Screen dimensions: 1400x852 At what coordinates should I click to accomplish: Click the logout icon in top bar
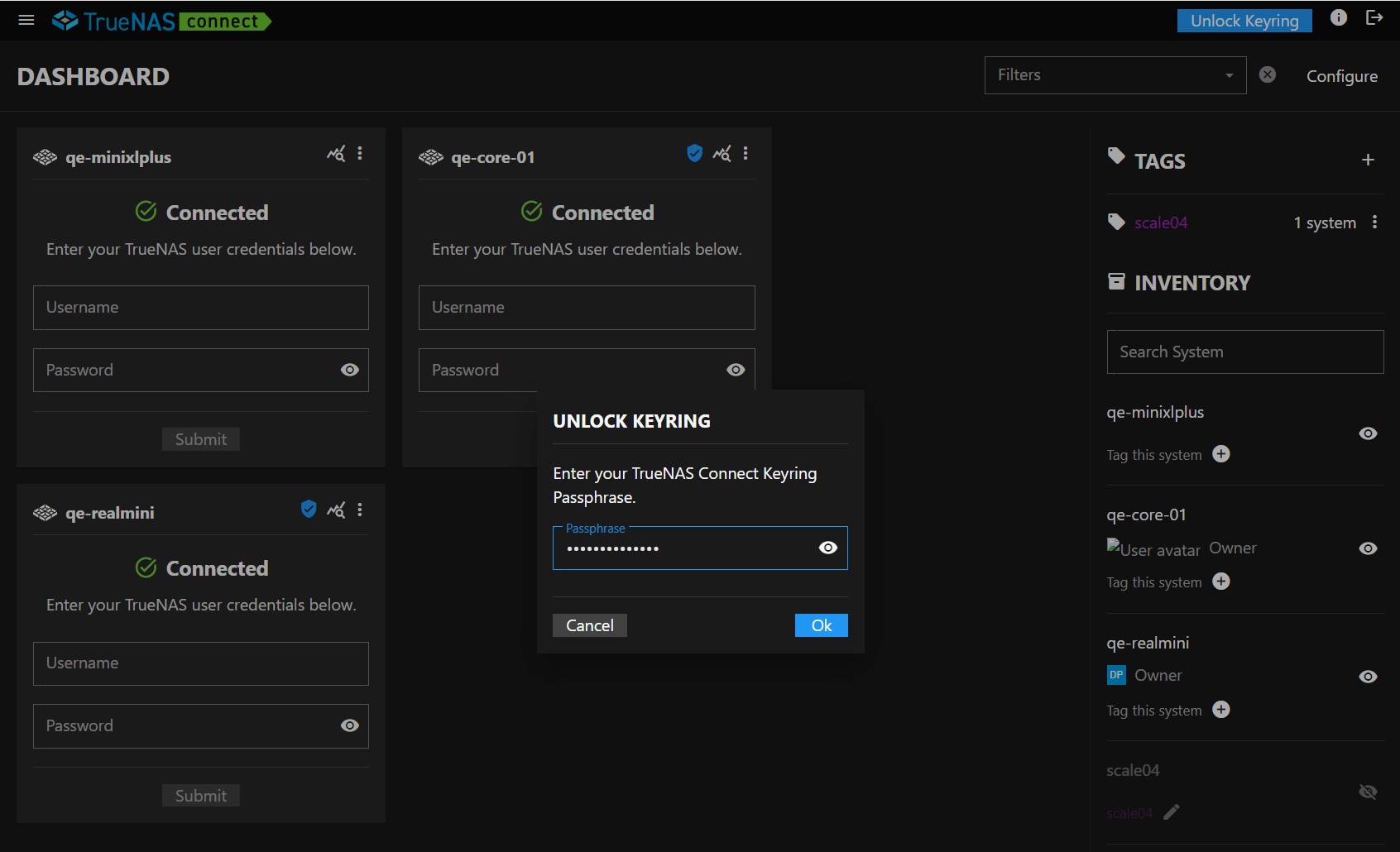(x=1374, y=18)
